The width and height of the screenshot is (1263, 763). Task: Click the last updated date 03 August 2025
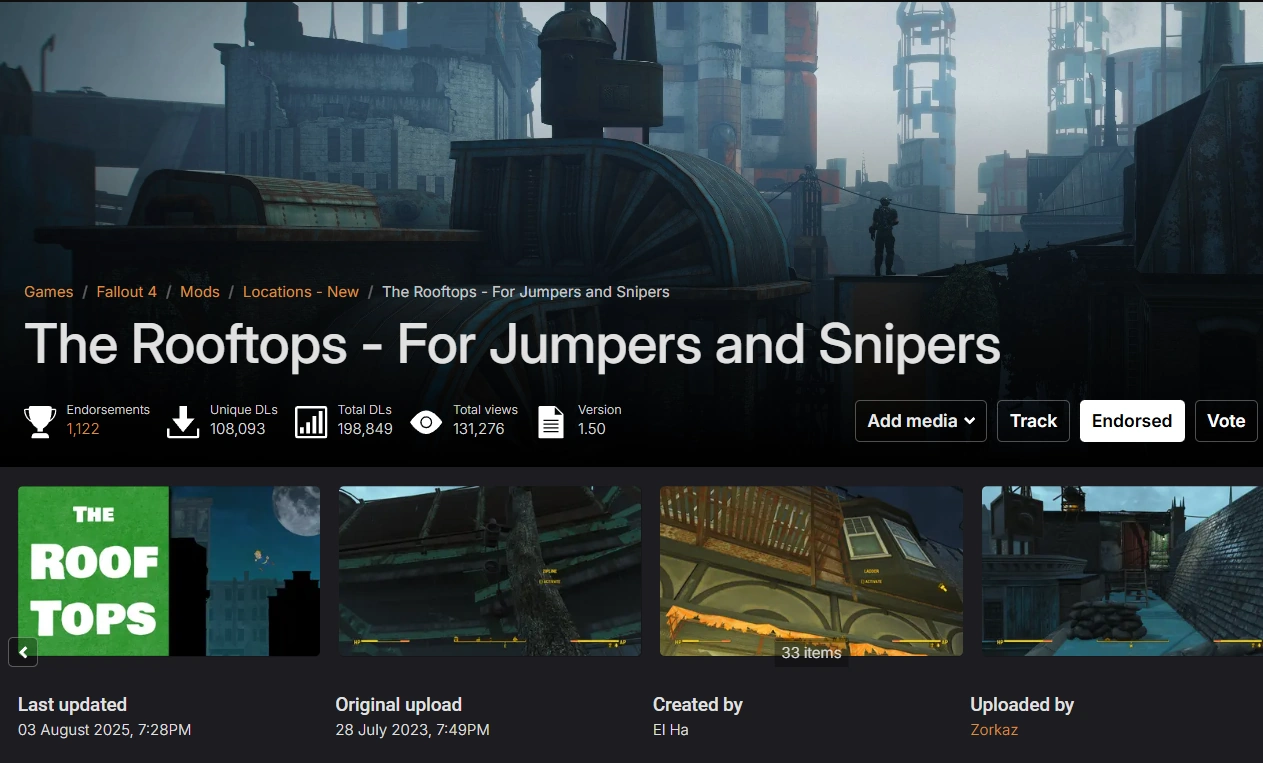[105, 730]
